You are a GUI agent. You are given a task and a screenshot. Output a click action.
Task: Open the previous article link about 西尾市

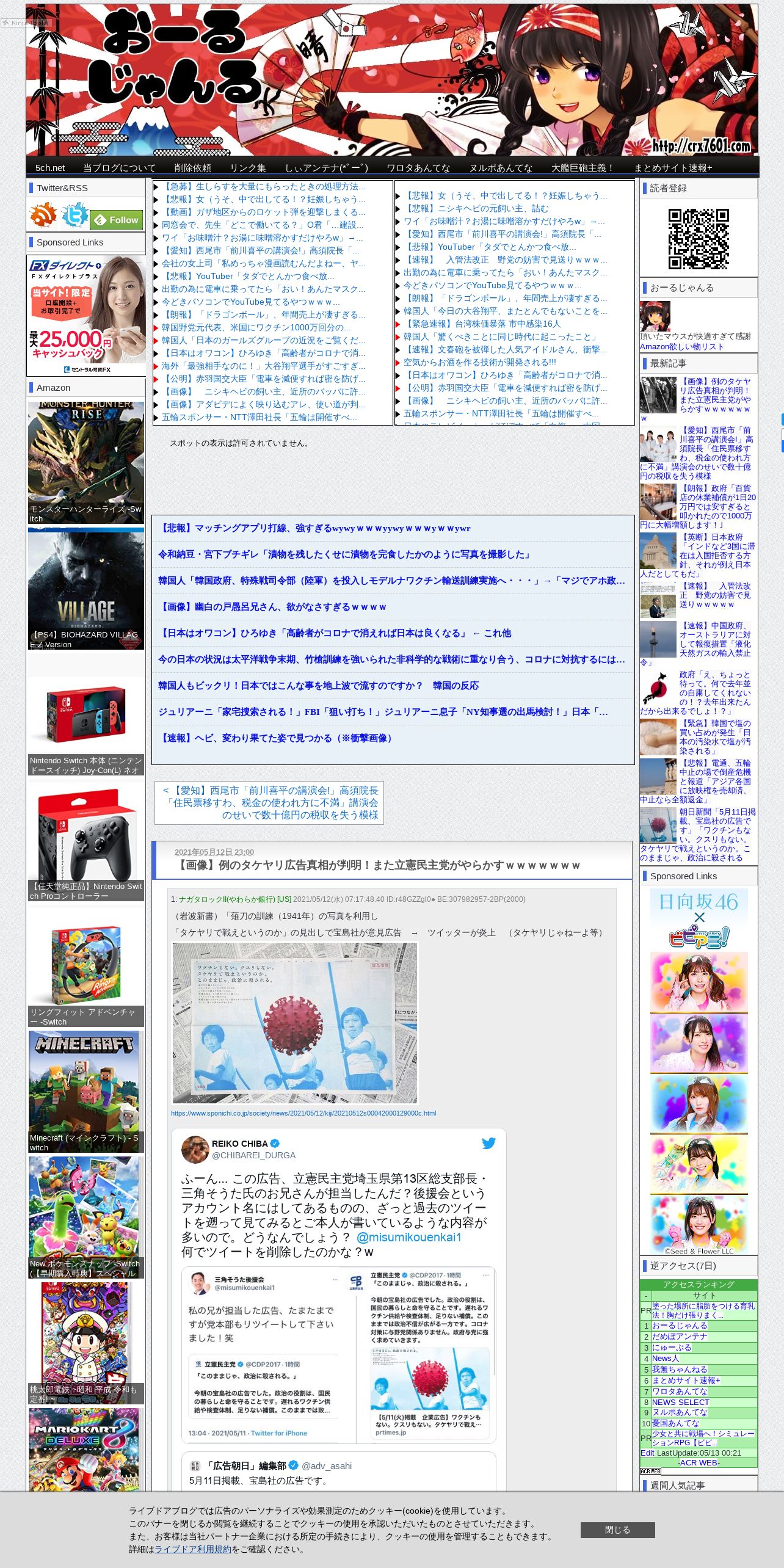(x=269, y=802)
